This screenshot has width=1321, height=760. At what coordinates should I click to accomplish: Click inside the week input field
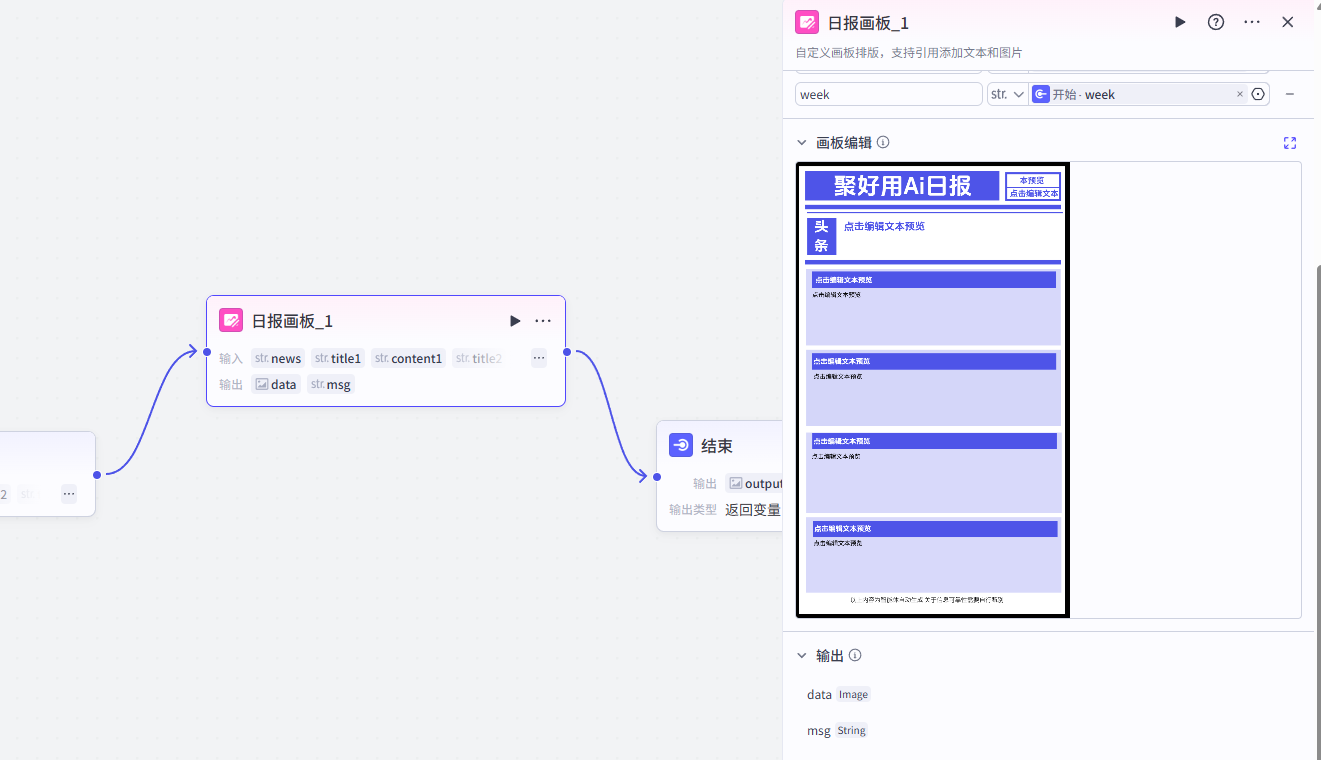(x=888, y=93)
